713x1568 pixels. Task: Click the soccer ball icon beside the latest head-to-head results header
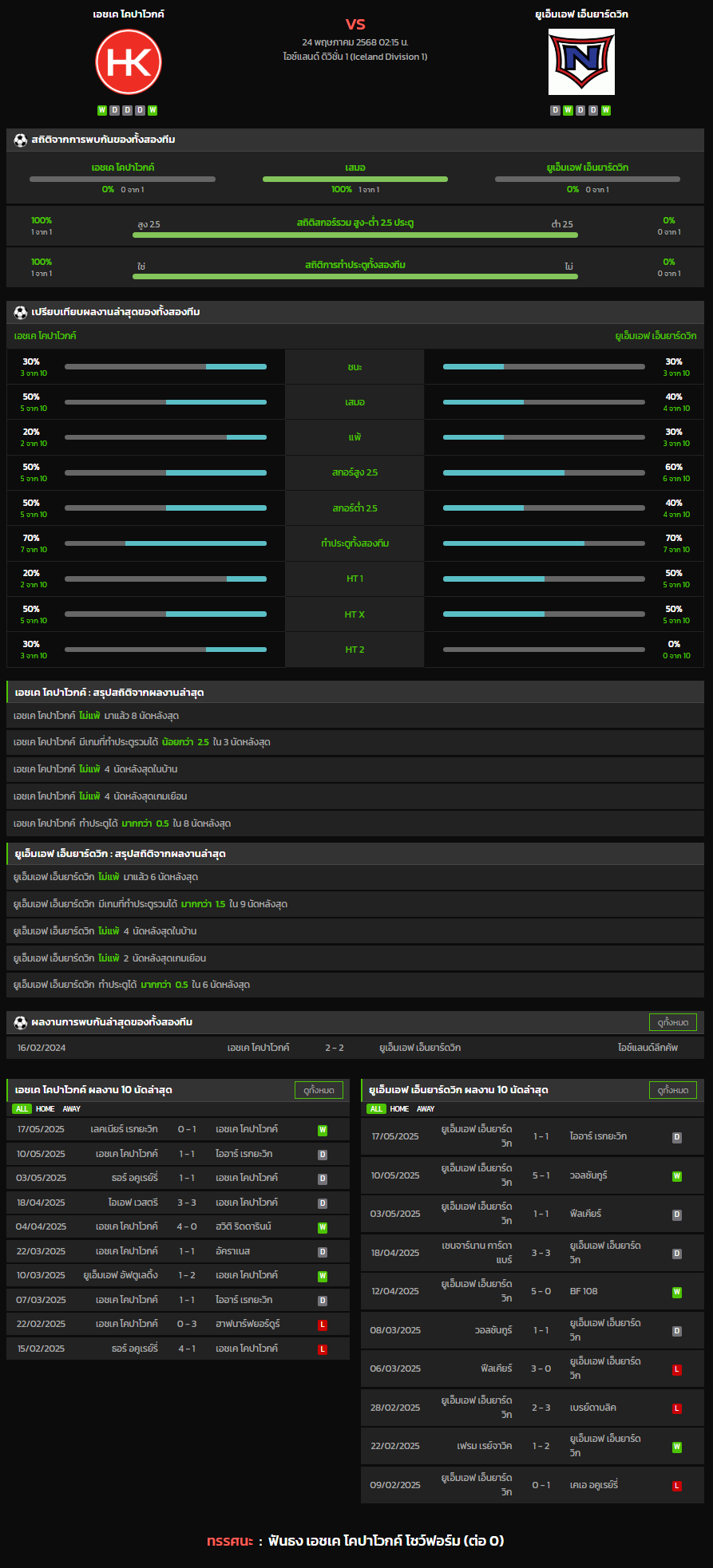click(21, 1022)
